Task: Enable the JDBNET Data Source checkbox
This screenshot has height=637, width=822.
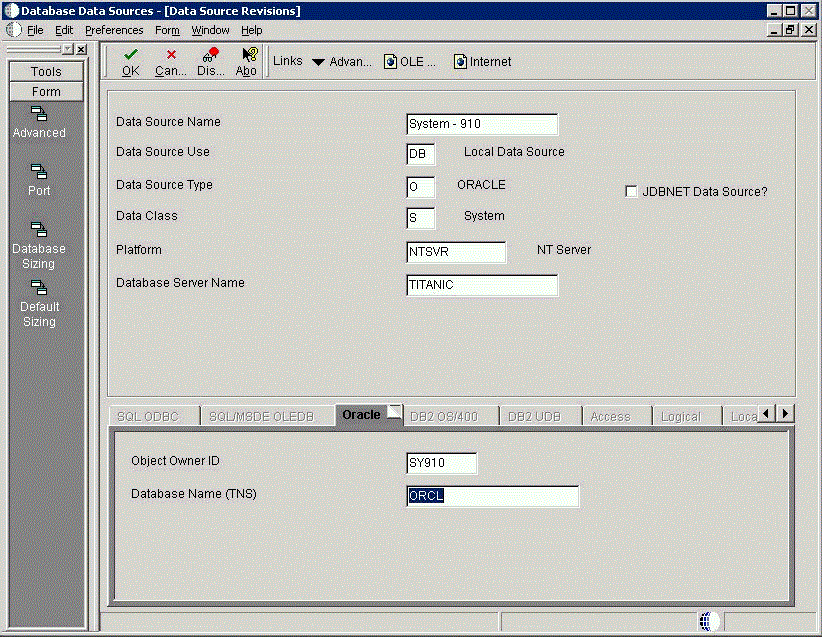Action: point(632,191)
